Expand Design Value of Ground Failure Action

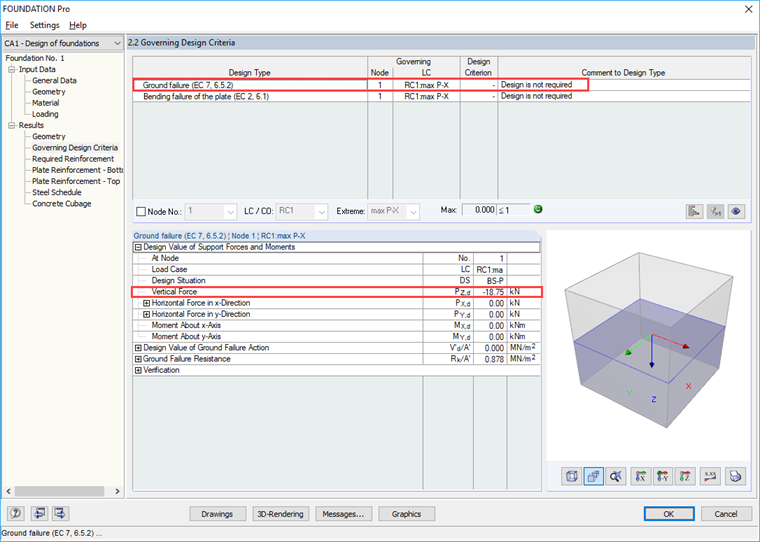pyautogui.click(x=138, y=348)
